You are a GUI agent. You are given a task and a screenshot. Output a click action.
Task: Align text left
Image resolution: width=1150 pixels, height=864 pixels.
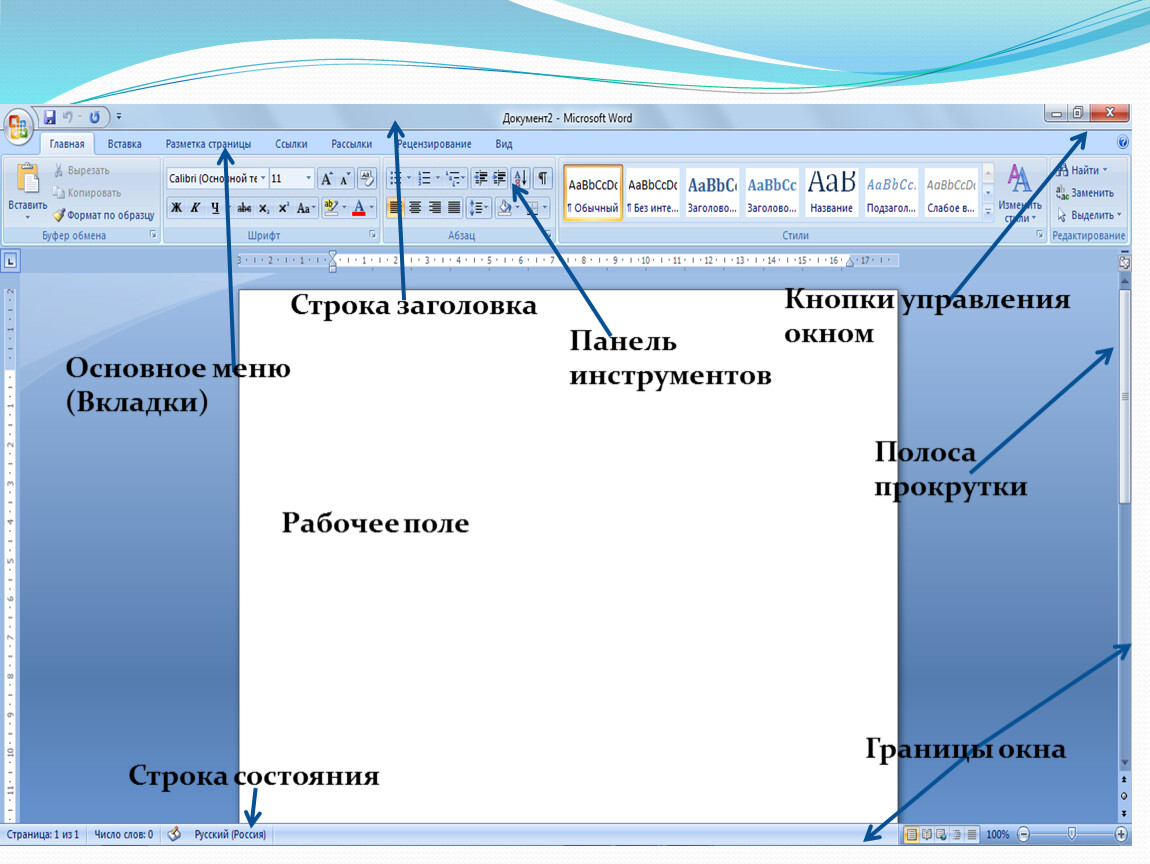click(x=395, y=208)
